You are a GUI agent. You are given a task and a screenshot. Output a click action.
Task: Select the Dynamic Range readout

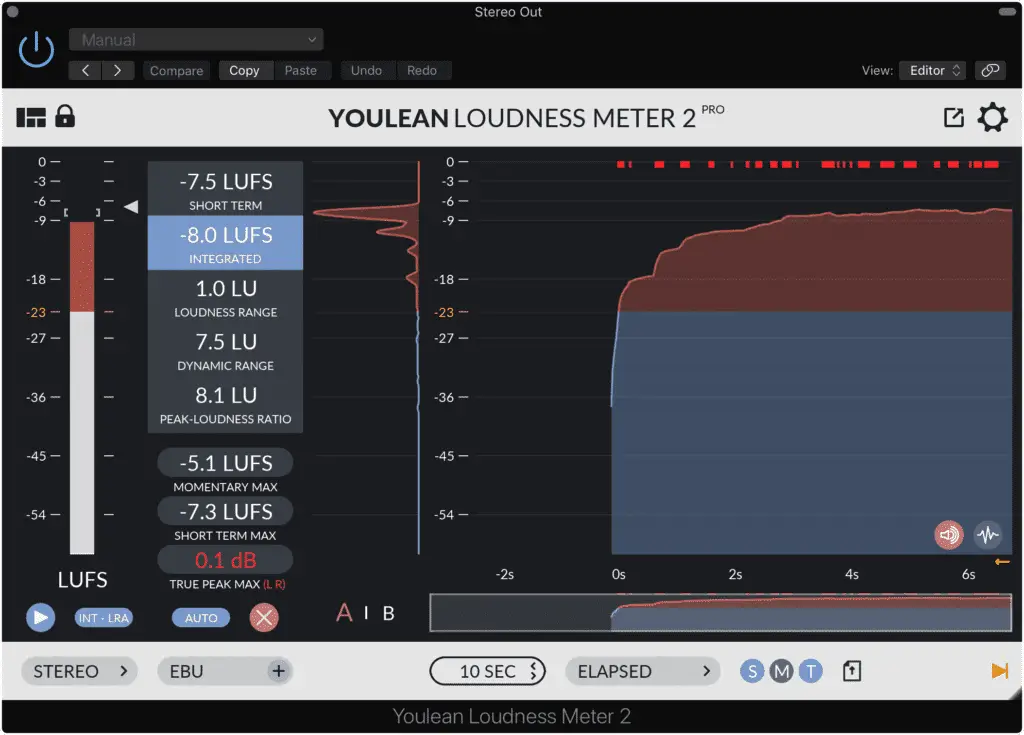pos(225,350)
